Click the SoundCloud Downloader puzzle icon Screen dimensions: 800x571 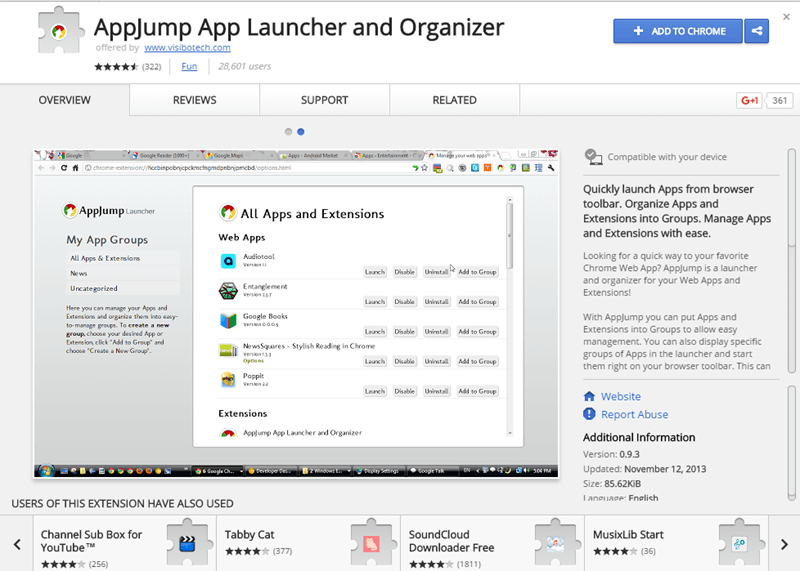pos(556,543)
